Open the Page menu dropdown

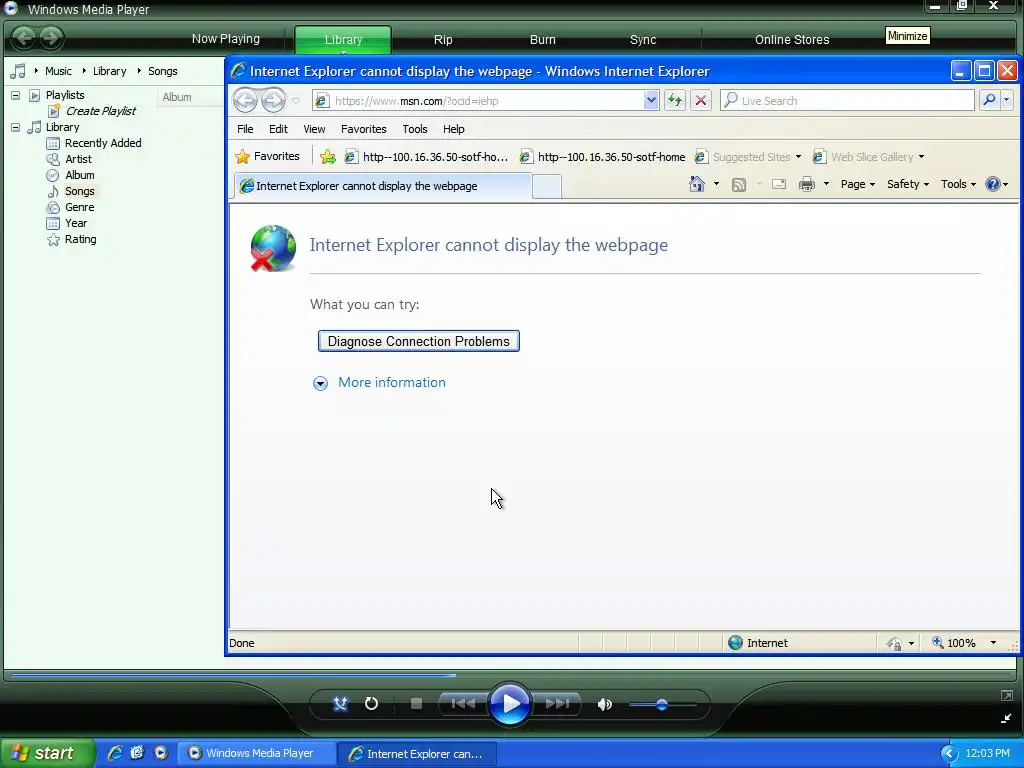[x=857, y=184]
